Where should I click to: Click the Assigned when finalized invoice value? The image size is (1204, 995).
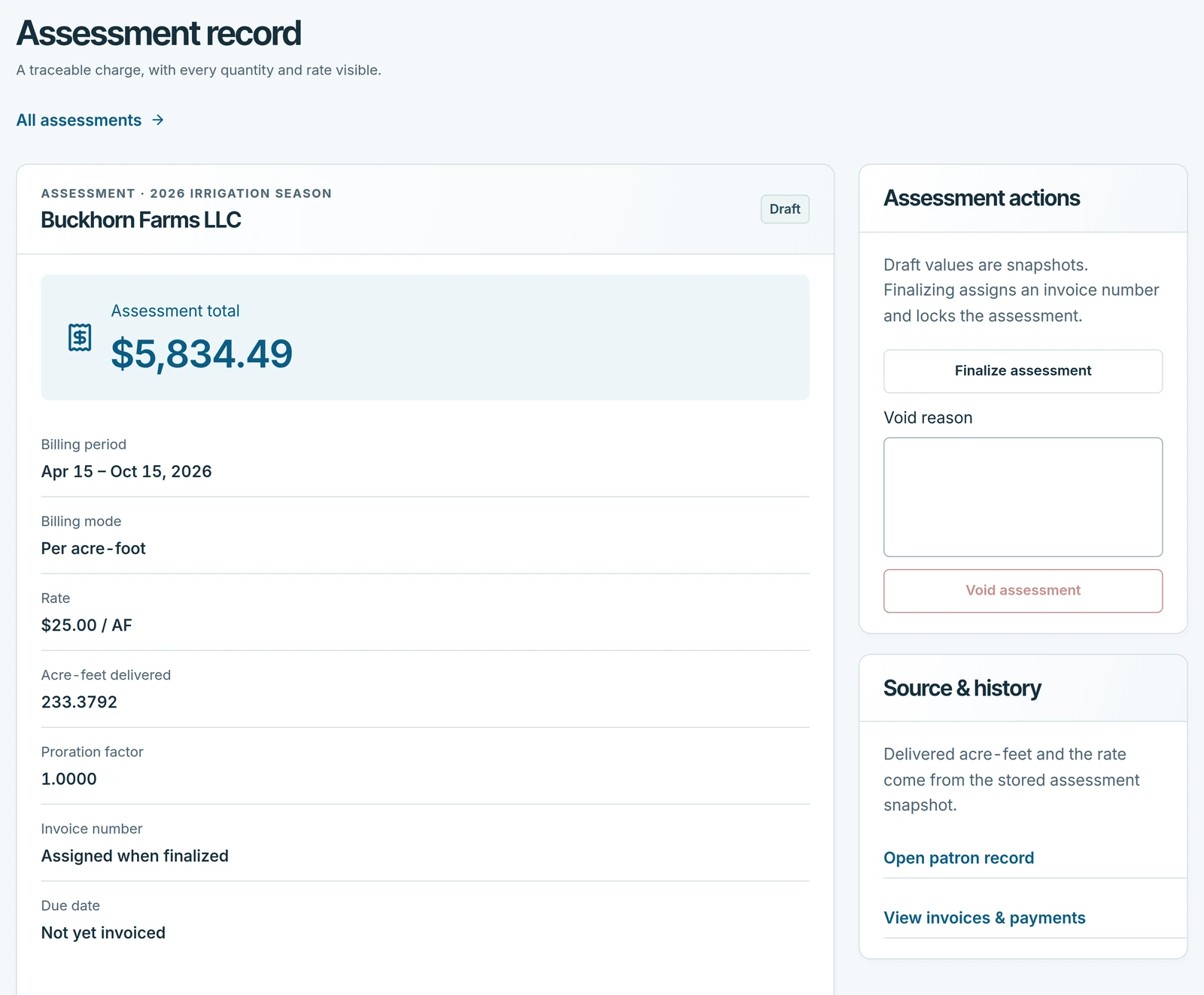pyautogui.click(x=135, y=857)
